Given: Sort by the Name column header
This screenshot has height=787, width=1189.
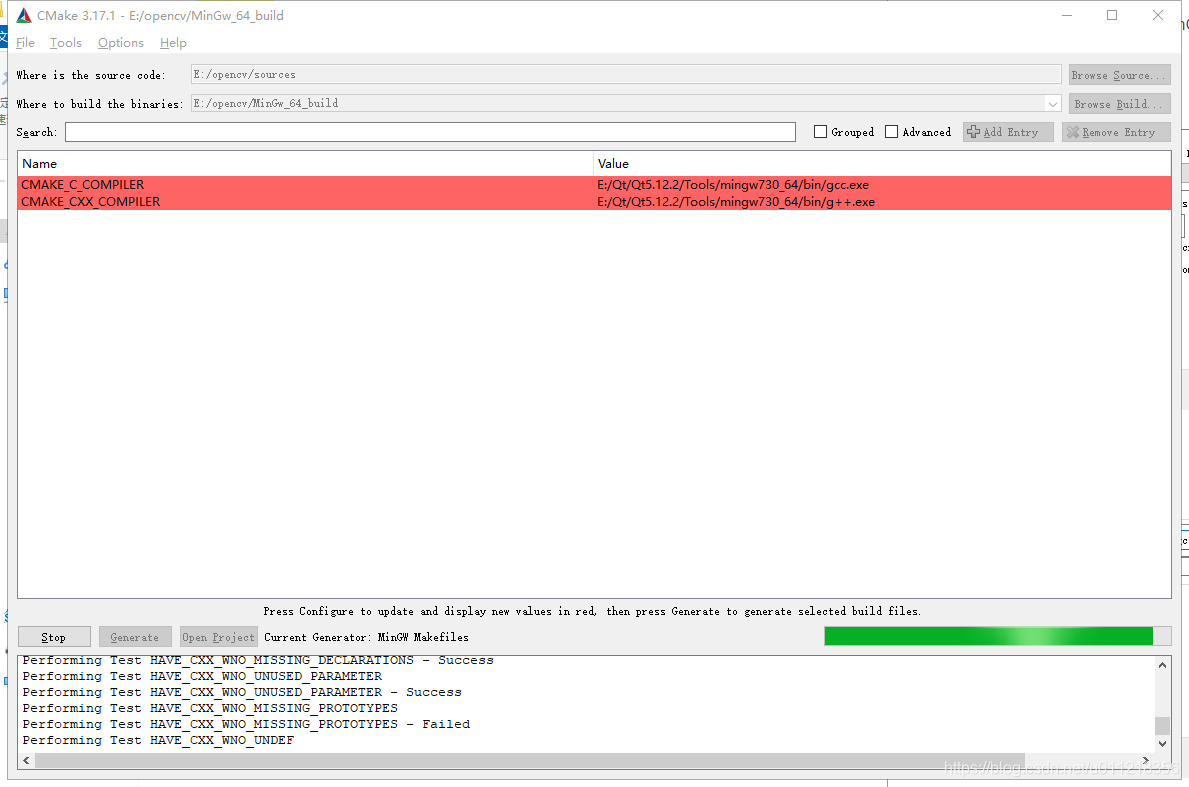Looking at the screenshot, I should click(306, 164).
